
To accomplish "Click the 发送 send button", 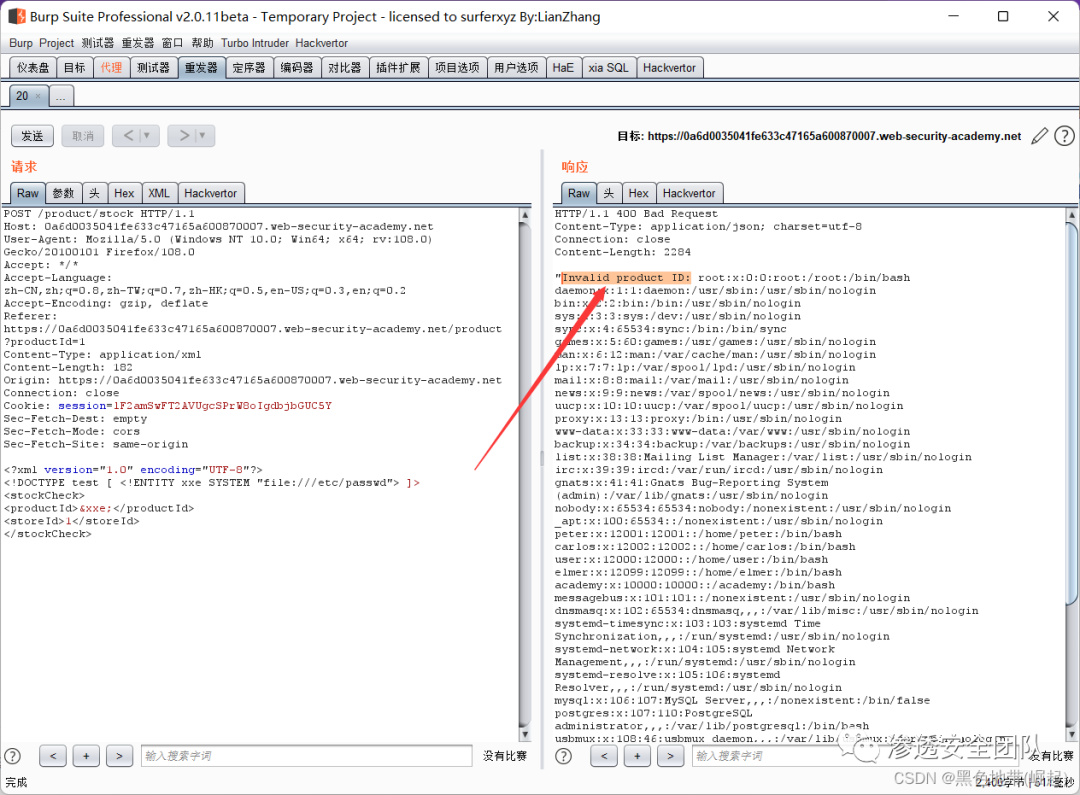I will tap(32, 136).
